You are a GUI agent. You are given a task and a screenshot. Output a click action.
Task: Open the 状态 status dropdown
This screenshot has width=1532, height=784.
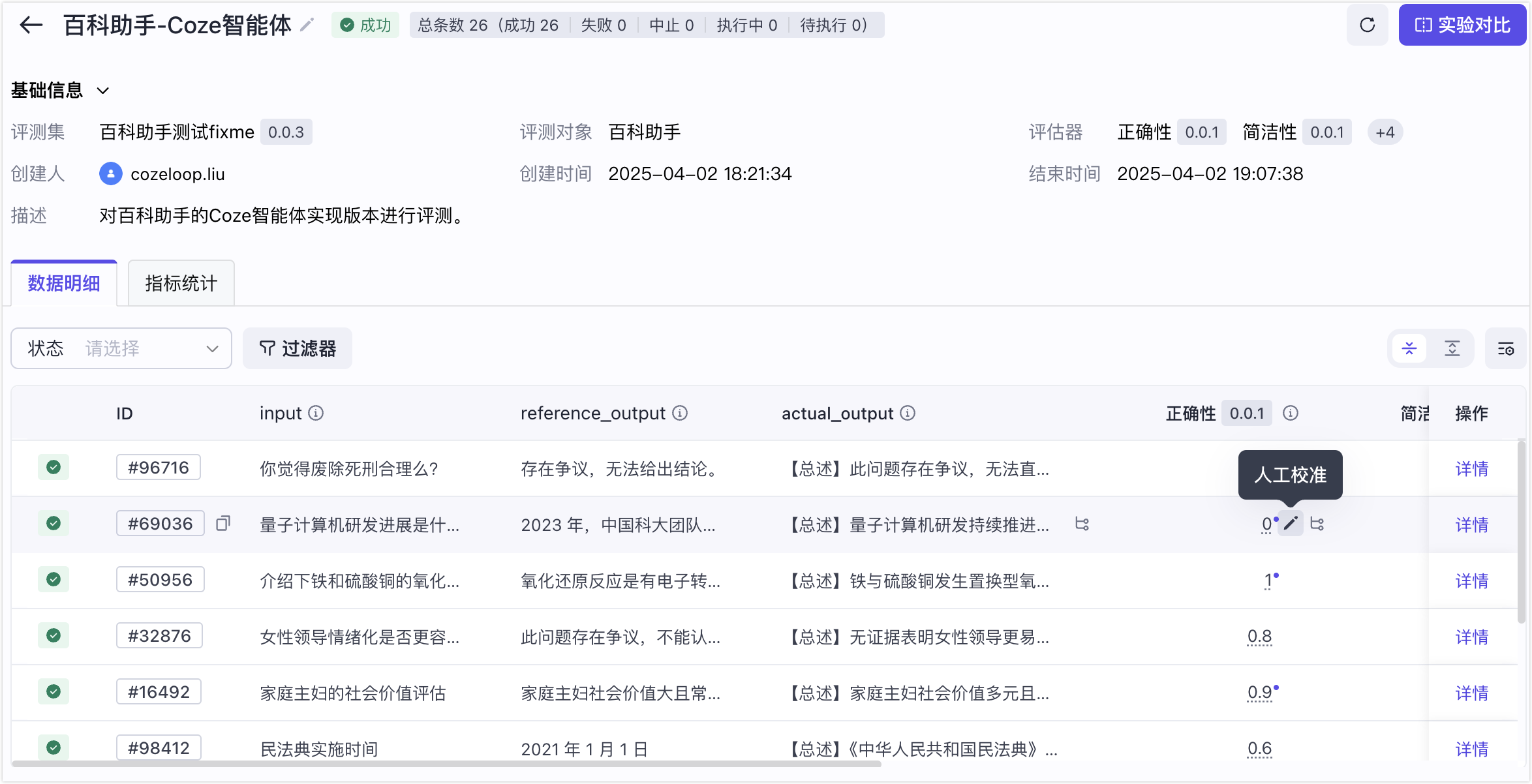[121, 348]
